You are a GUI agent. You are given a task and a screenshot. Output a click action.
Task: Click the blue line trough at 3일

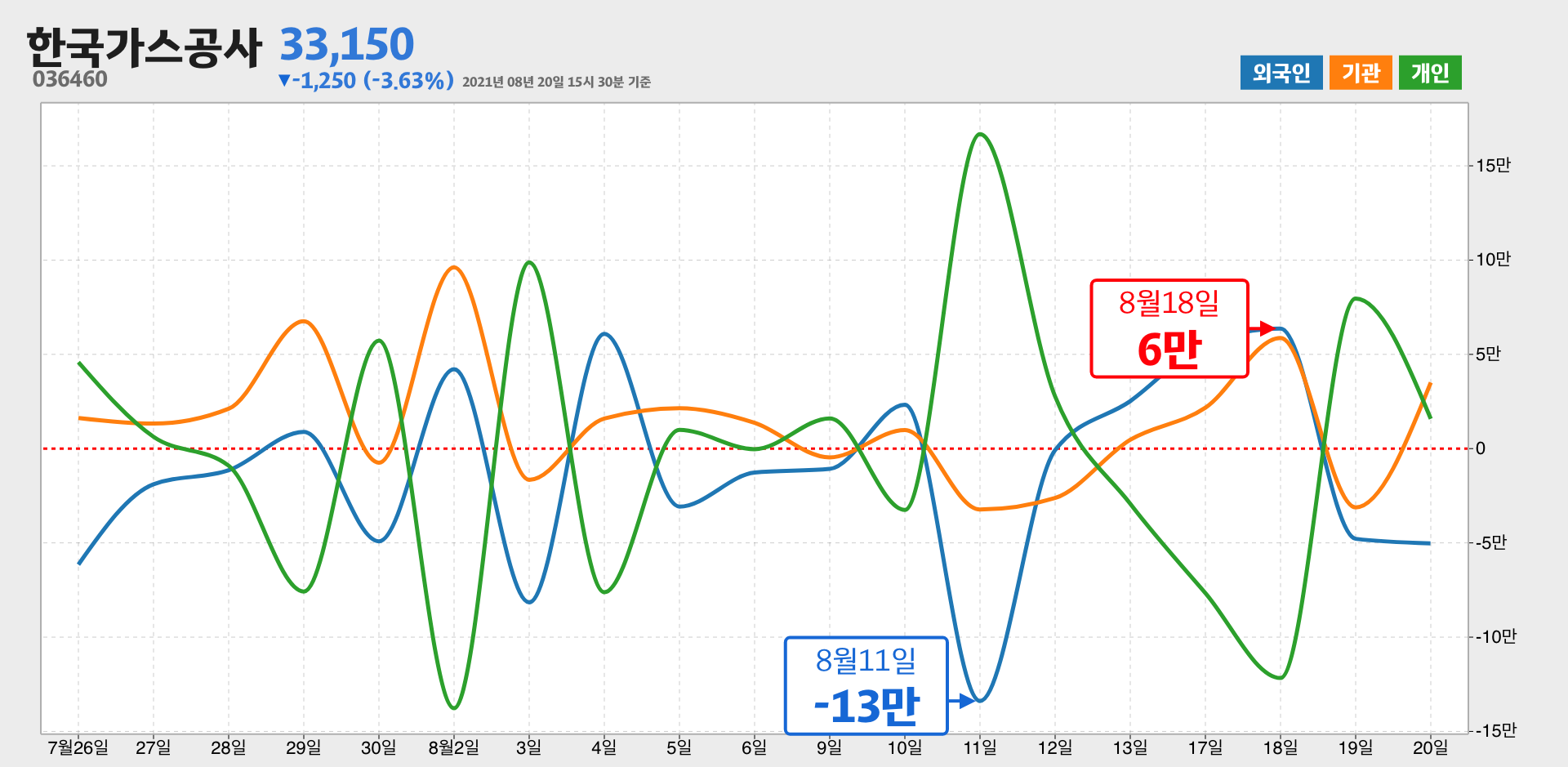[x=529, y=602]
